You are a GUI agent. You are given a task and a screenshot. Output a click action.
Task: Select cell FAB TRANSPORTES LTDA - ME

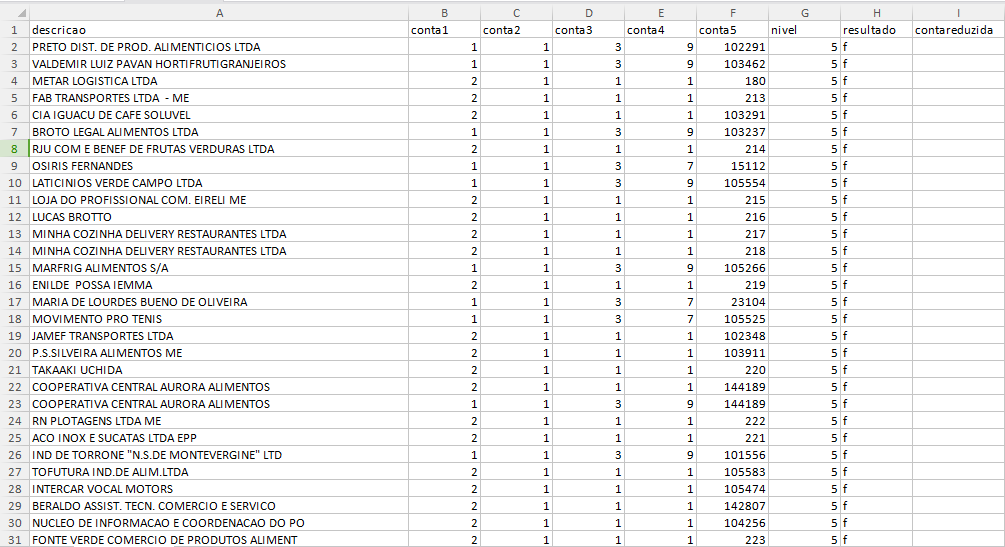coord(219,98)
